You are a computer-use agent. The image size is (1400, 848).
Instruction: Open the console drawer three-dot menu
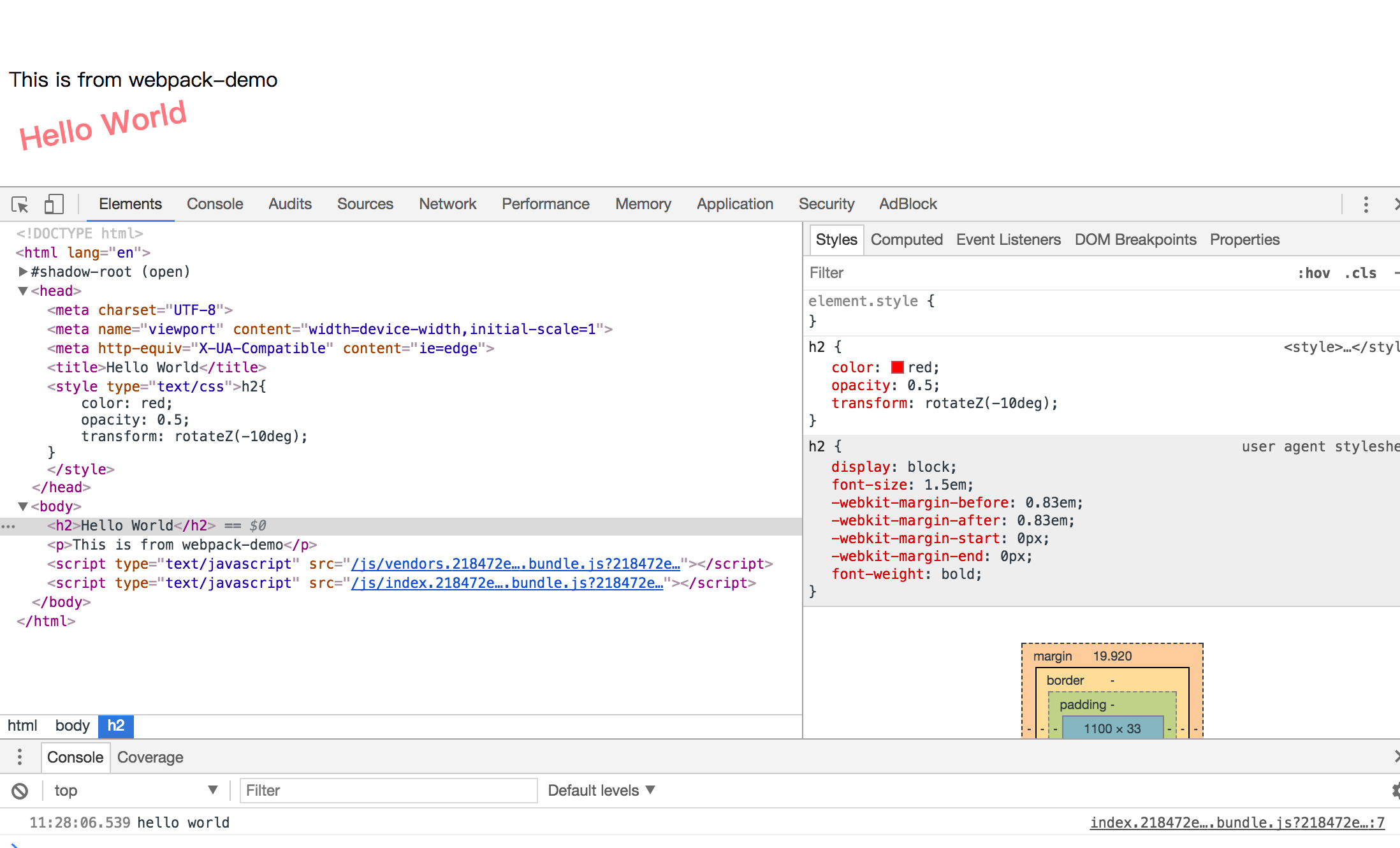coord(20,757)
